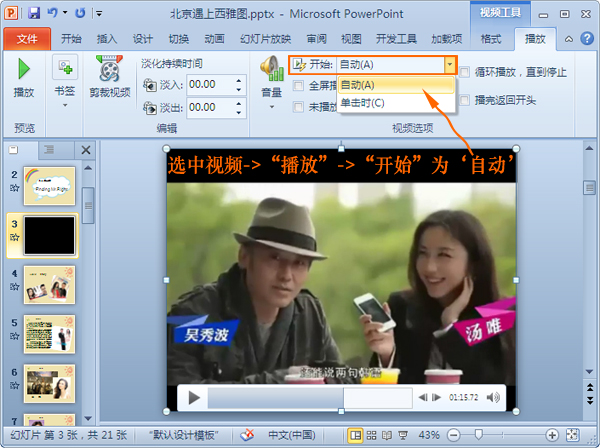Fit slide to current window icon

tap(572, 435)
